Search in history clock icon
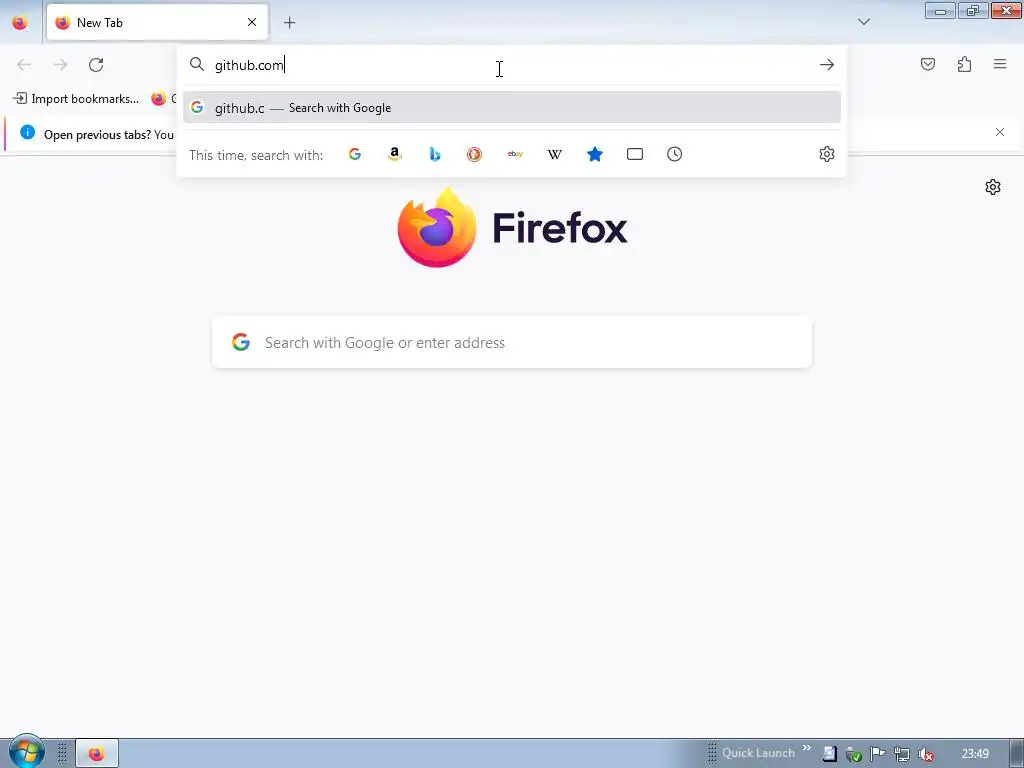The image size is (1024, 768). tap(675, 154)
